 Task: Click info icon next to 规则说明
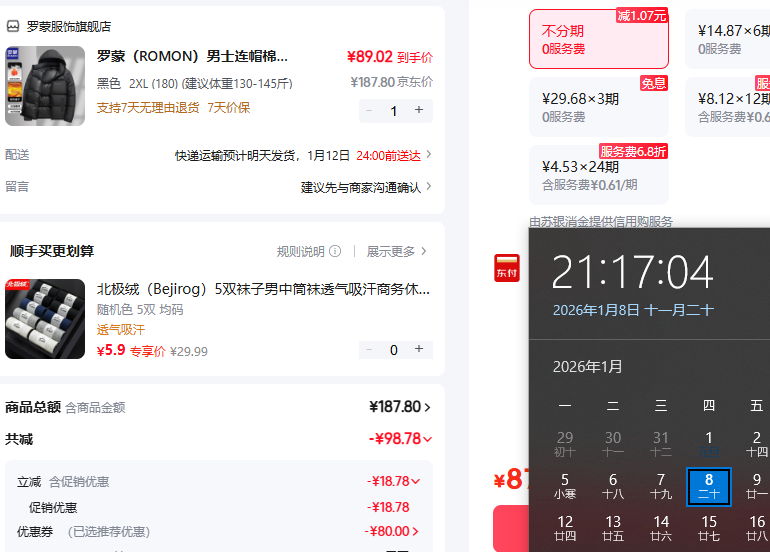tap(335, 251)
